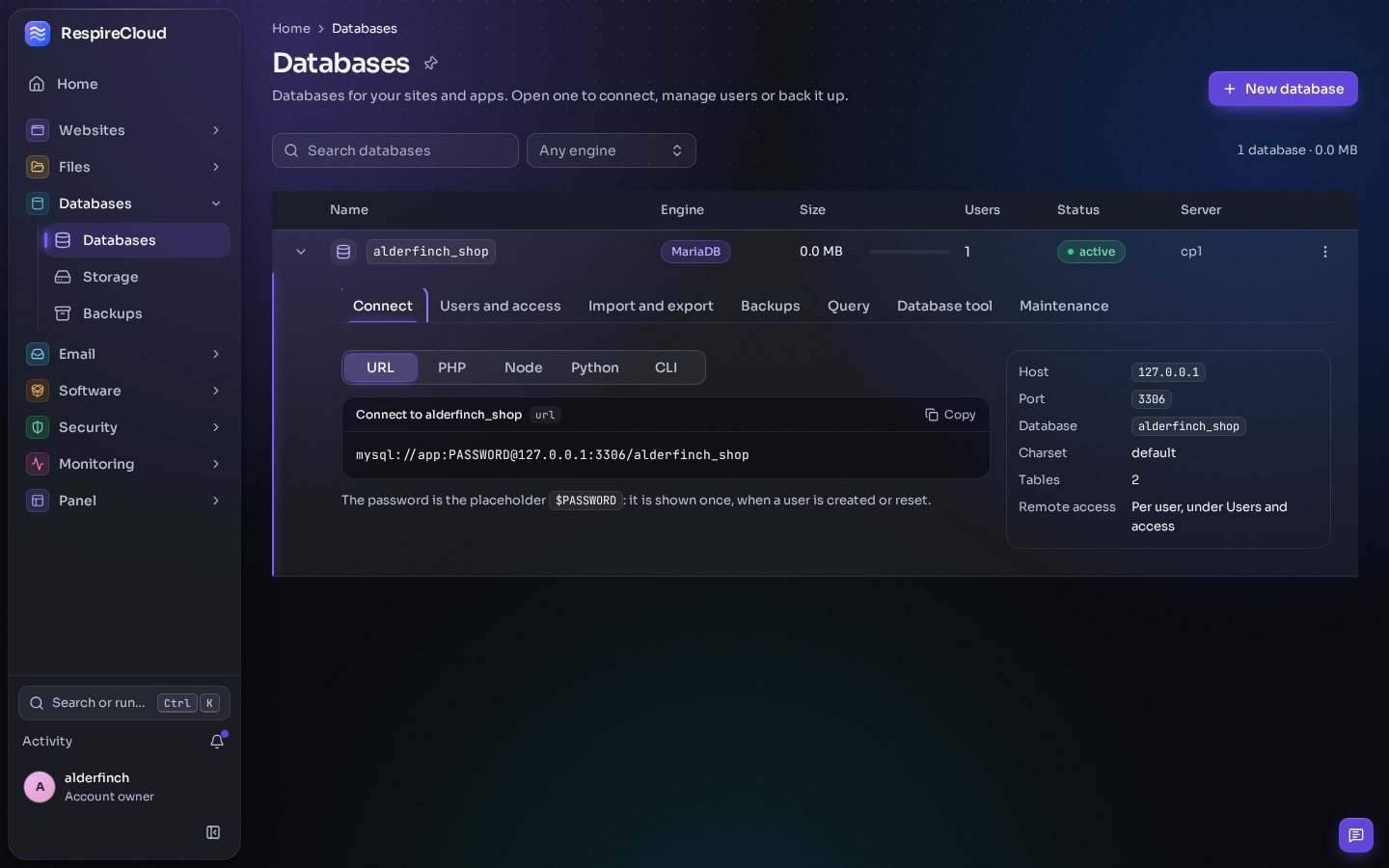Expand the Websites sidebar section
This screenshot has height=868, width=1389.
coord(124,130)
